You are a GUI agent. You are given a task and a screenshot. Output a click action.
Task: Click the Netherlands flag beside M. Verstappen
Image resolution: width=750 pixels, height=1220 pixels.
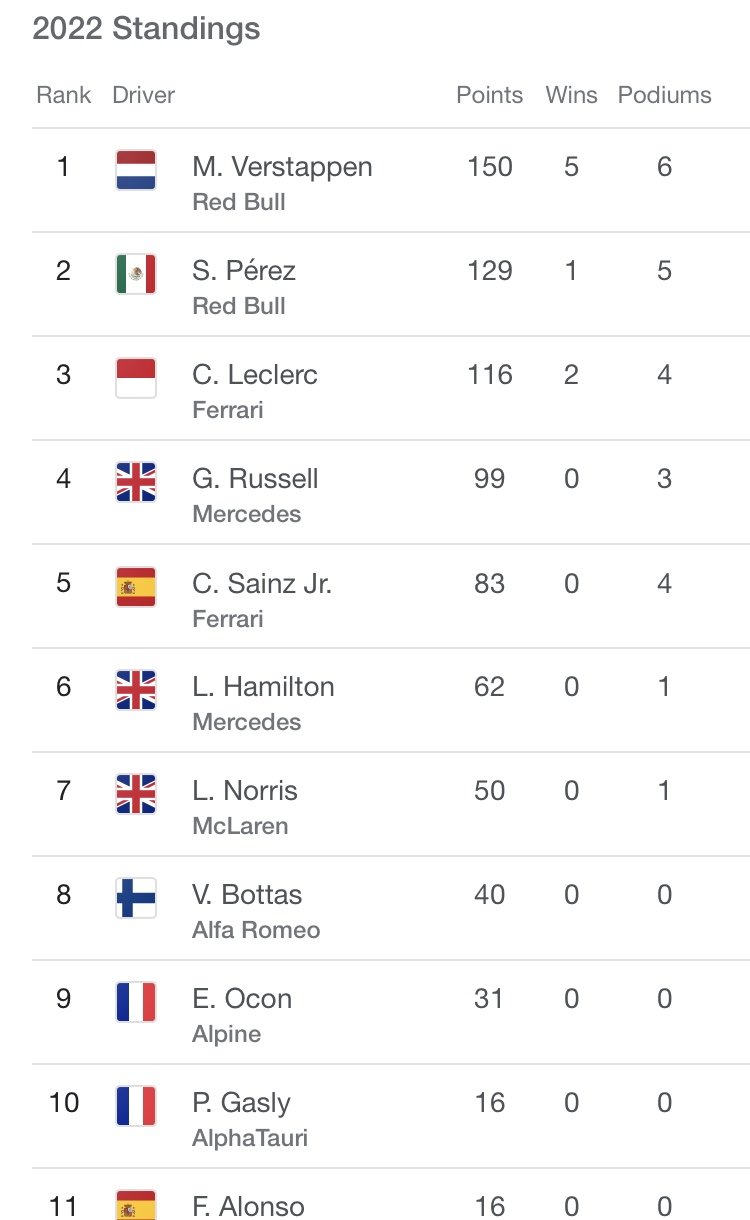point(136,170)
